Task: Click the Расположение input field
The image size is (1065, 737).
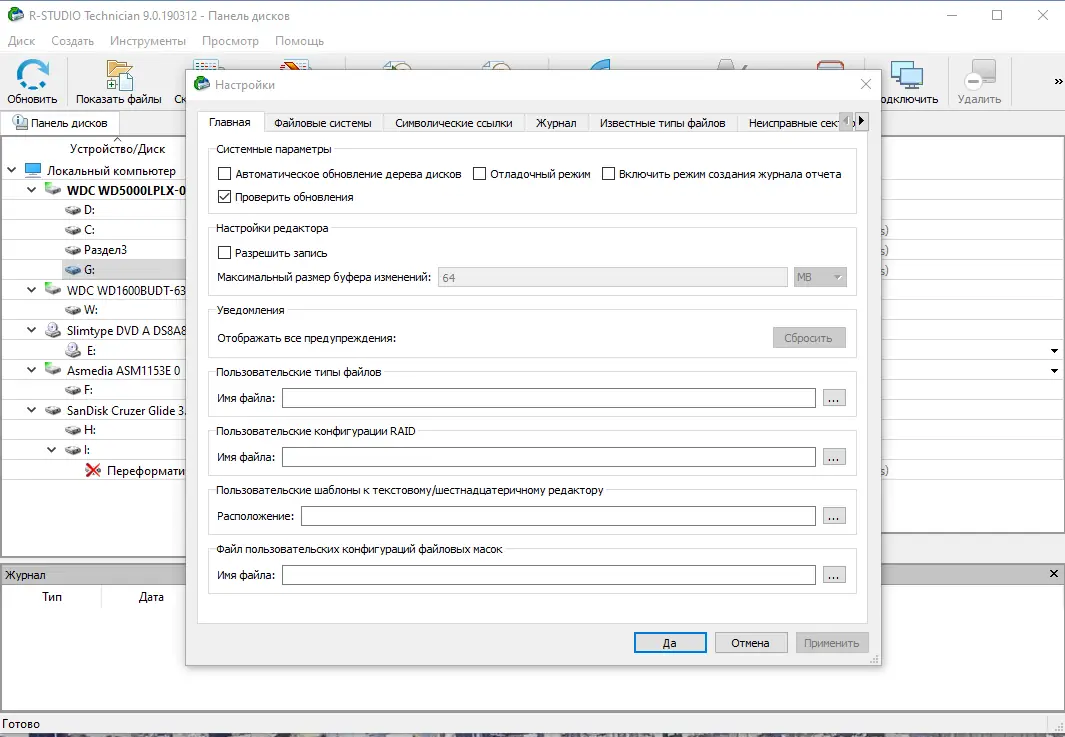Action: (558, 516)
